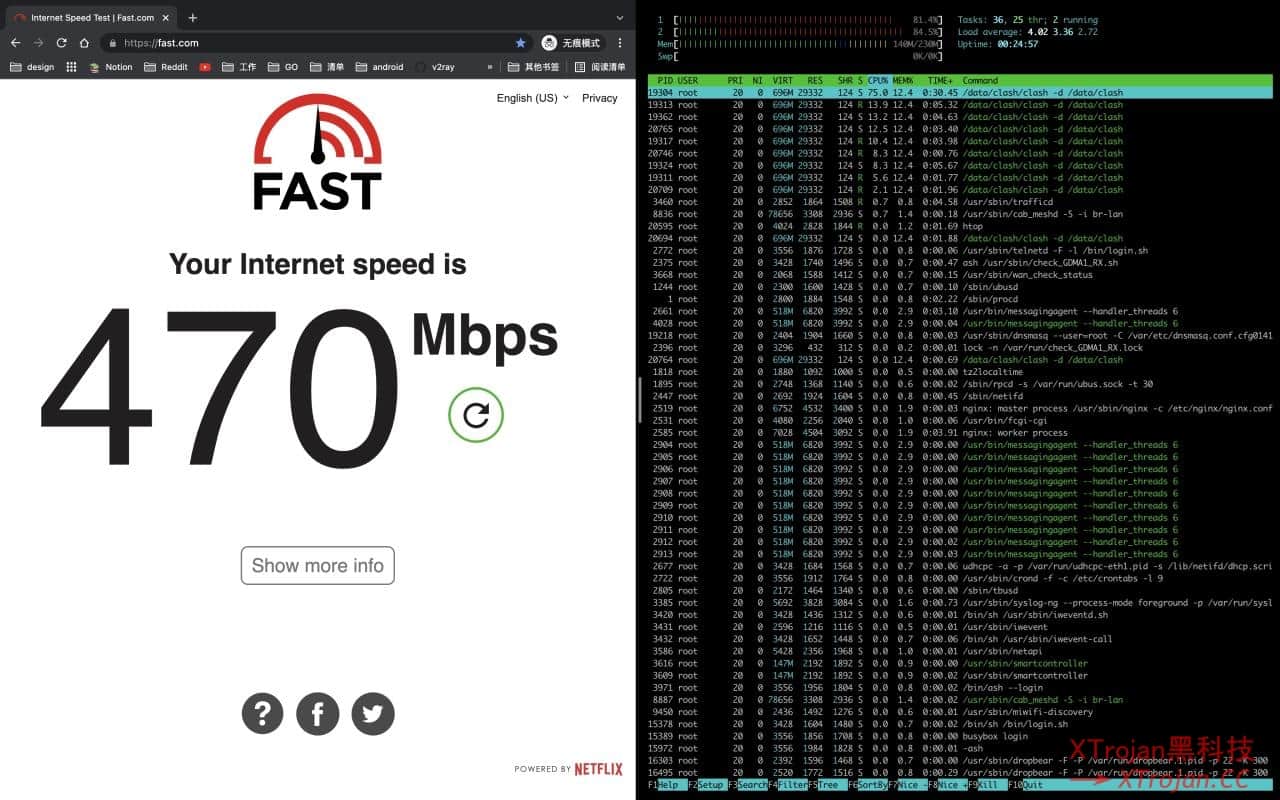
Task: Open the 阅读清单 reading list
Action: 600,67
